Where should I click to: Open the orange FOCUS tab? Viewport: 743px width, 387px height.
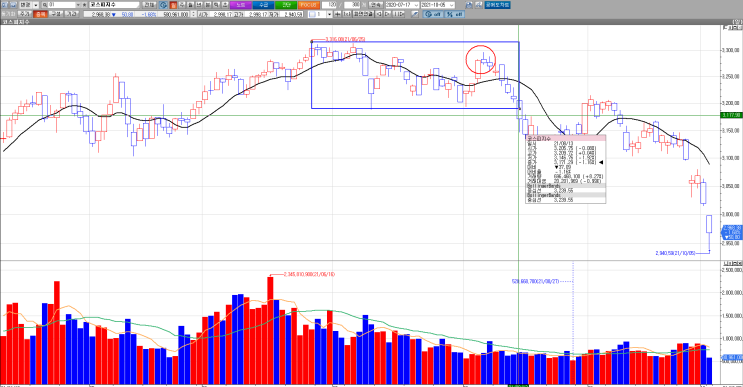[309, 5]
